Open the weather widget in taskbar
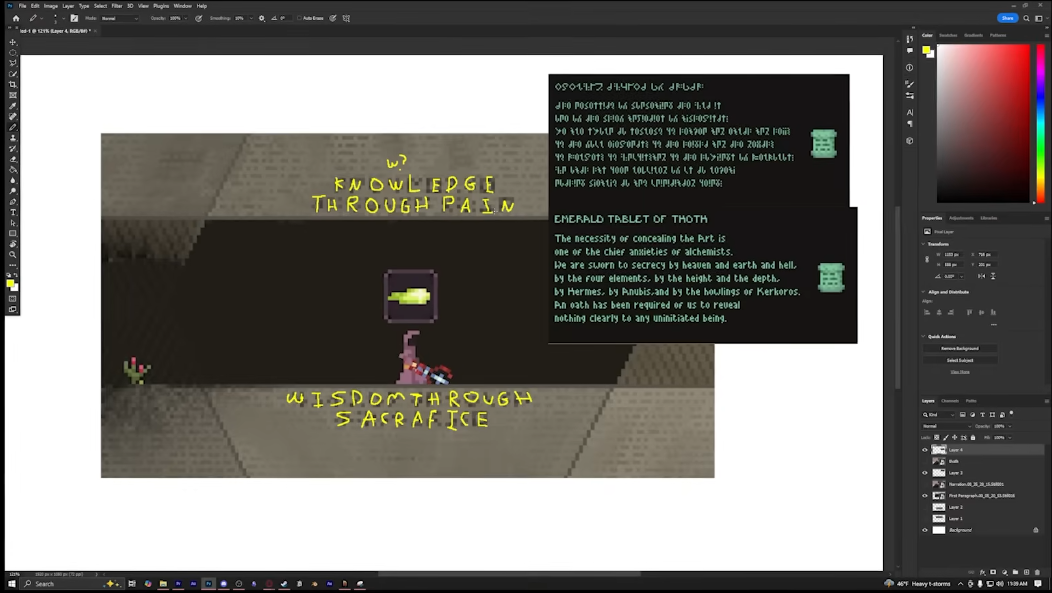 pos(918,584)
